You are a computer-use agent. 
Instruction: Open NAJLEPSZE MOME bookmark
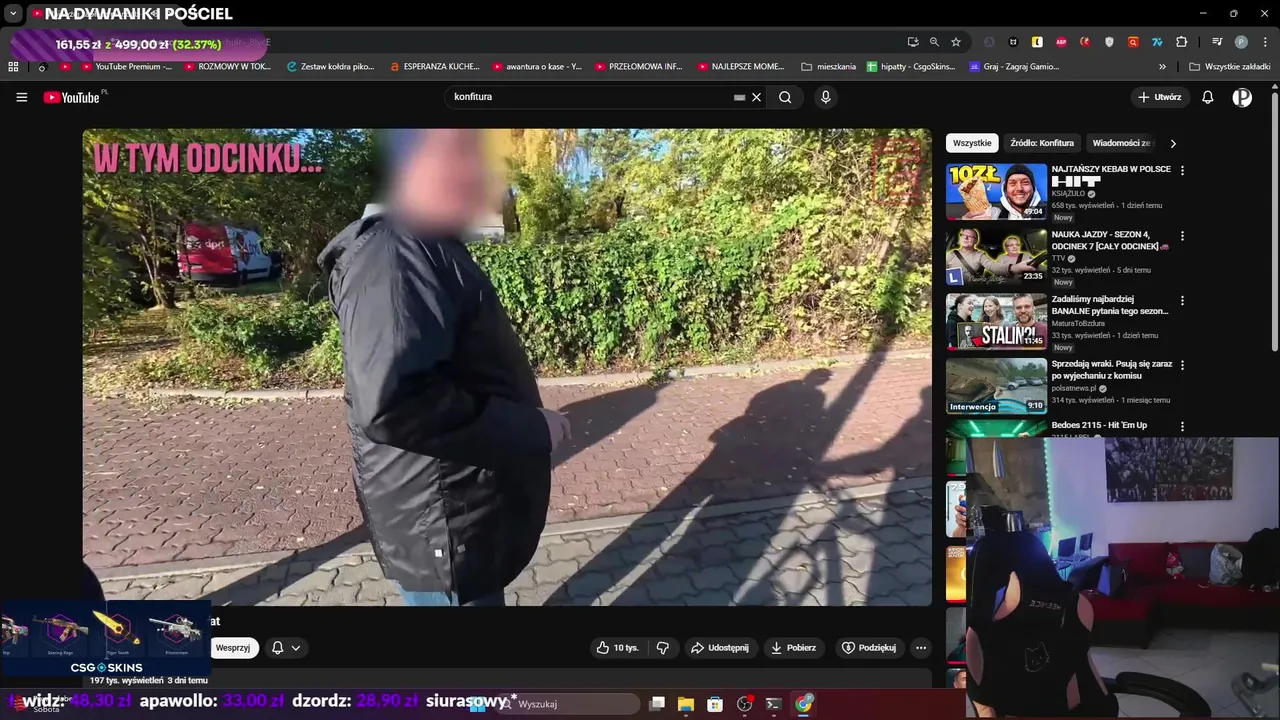click(x=741, y=67)
